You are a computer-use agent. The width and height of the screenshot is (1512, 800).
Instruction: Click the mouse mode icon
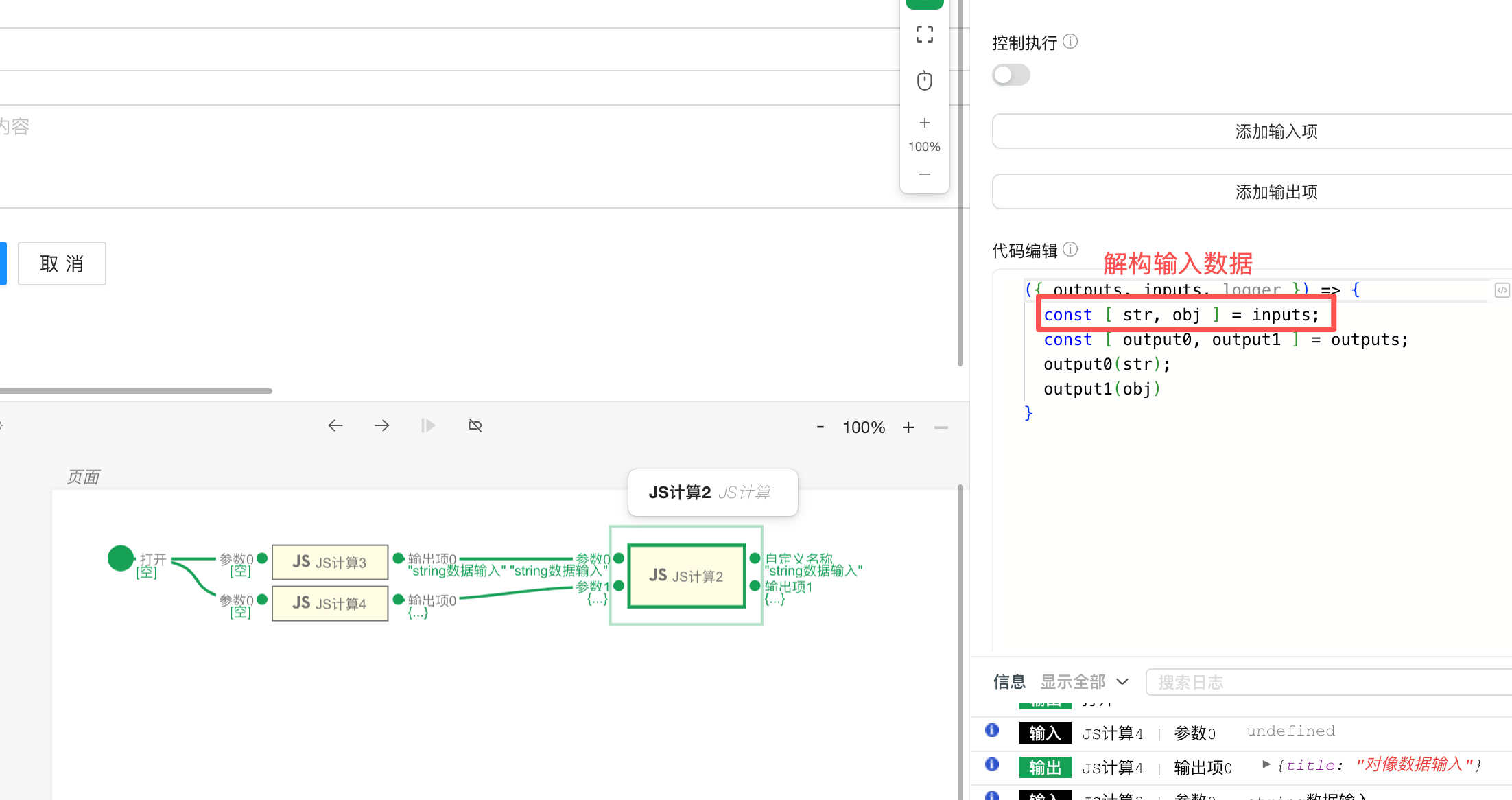[924, 80]
